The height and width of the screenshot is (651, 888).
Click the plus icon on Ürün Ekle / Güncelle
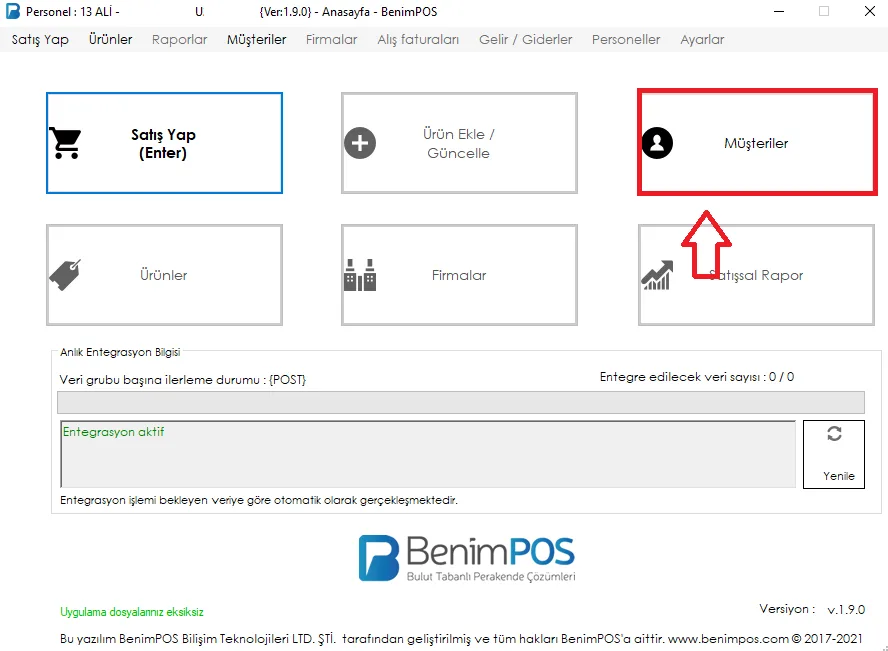360,143
